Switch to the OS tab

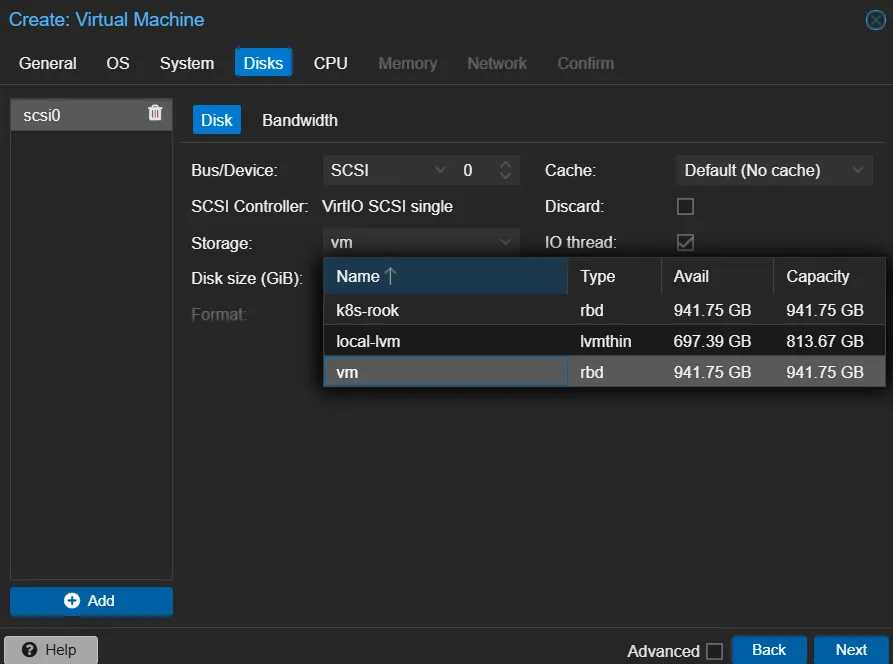[118, 63]
